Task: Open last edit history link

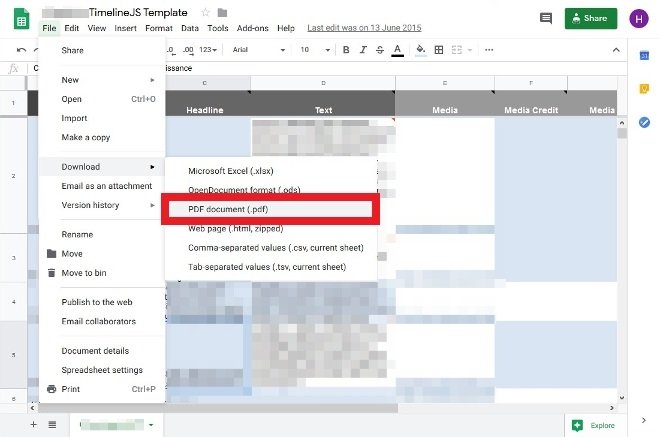Action: [364, 28]
